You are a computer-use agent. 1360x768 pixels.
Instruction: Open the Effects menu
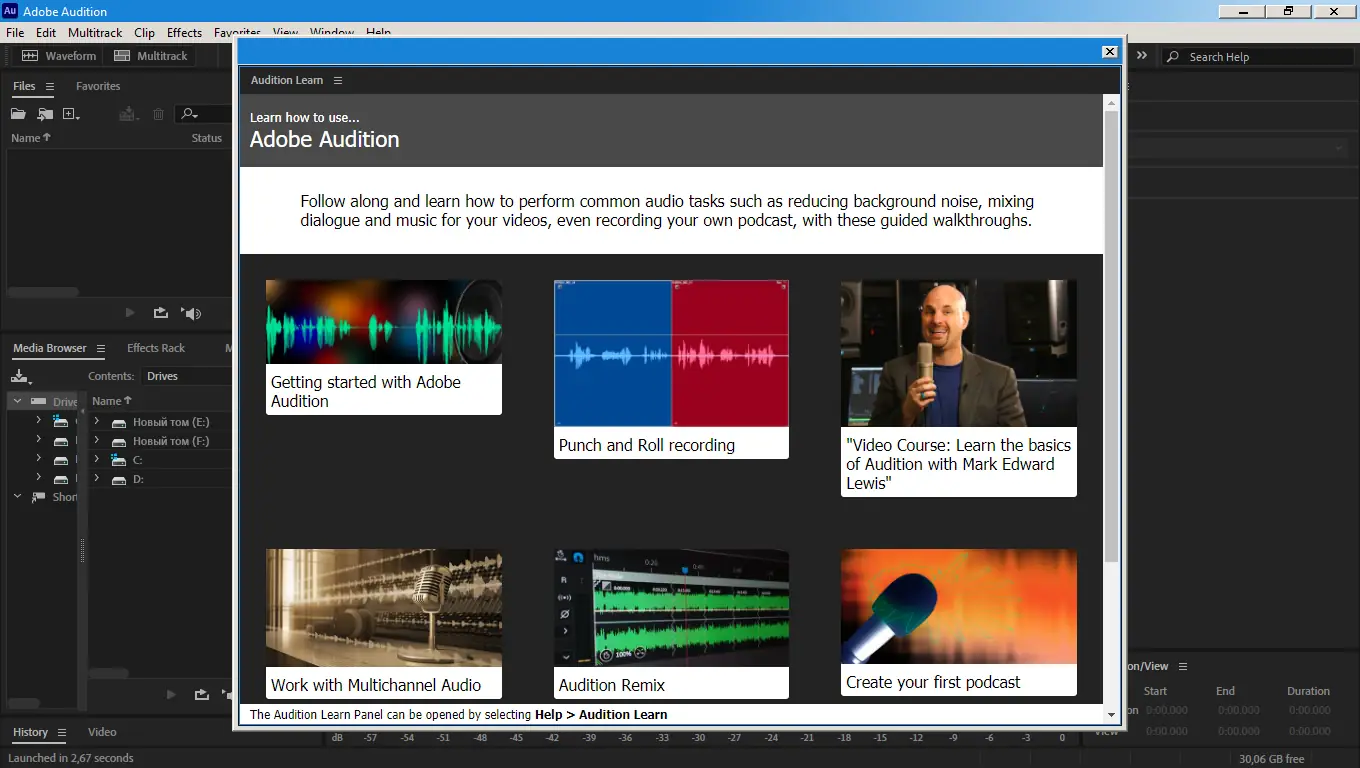tap(183, 32)
